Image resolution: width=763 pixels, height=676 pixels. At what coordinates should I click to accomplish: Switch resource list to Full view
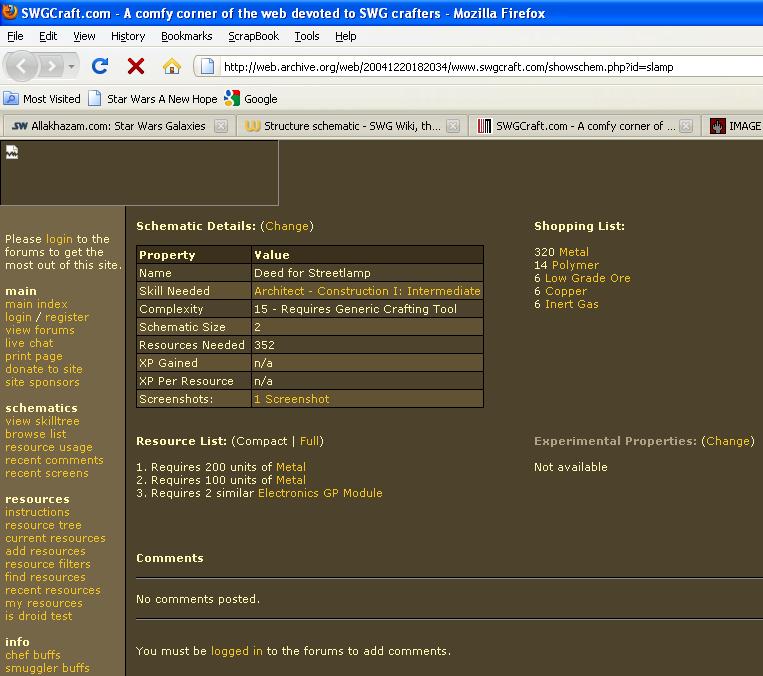(x=310, y=441)
